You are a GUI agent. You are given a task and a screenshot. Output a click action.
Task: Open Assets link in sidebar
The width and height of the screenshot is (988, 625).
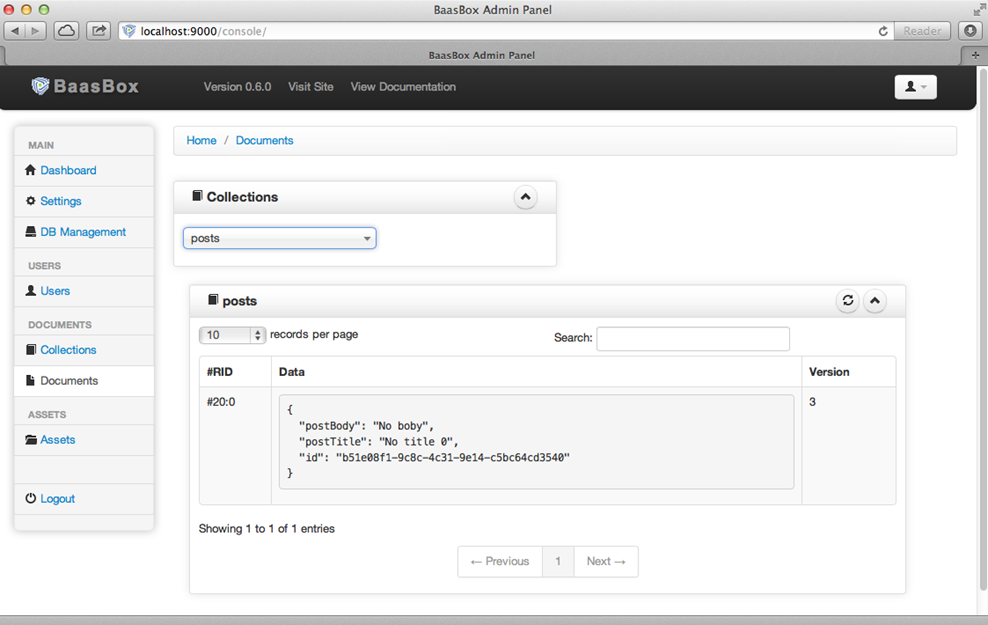pos(57,440)
